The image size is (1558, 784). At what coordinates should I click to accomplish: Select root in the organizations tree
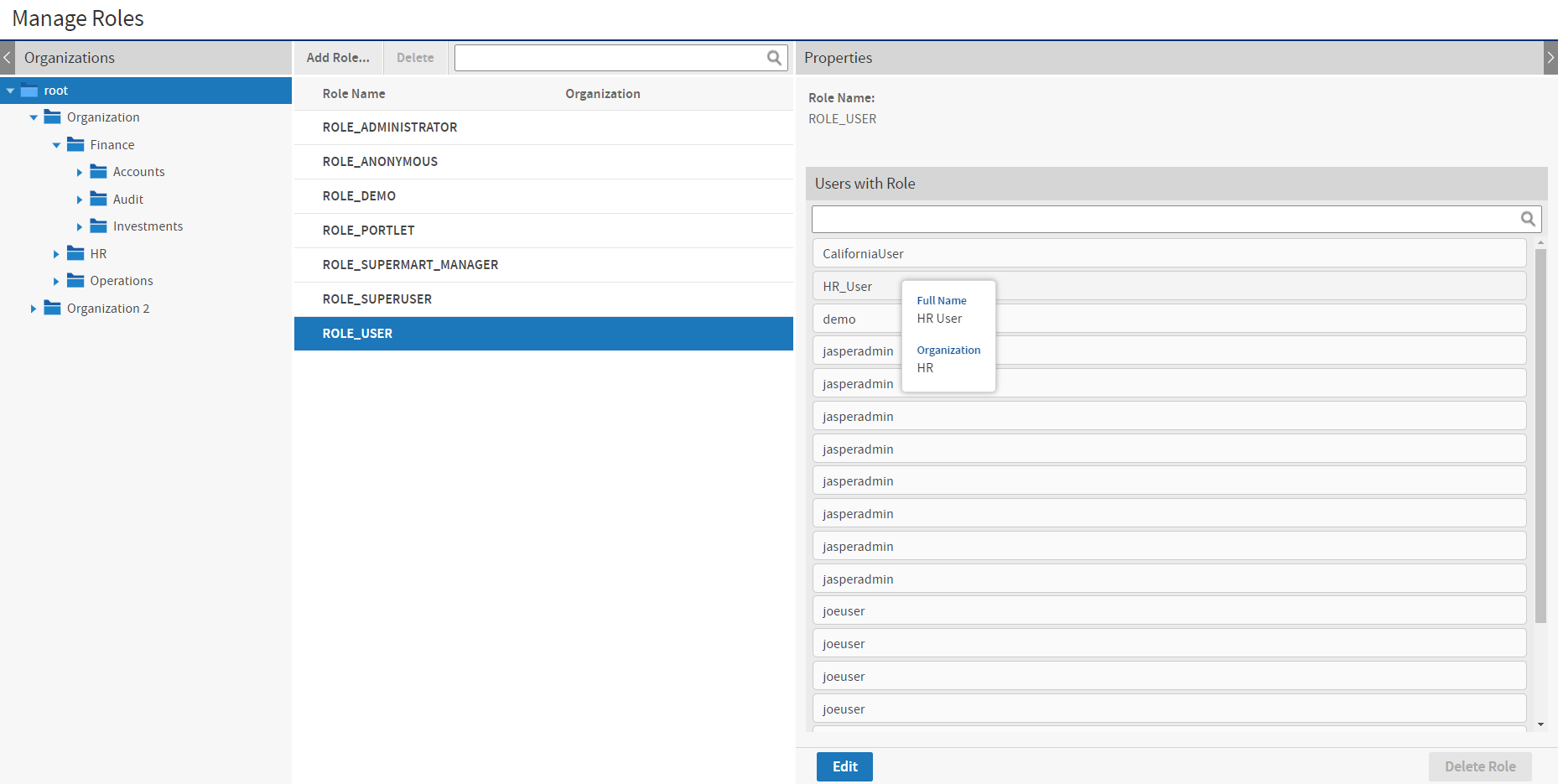[x=56, y=91]
